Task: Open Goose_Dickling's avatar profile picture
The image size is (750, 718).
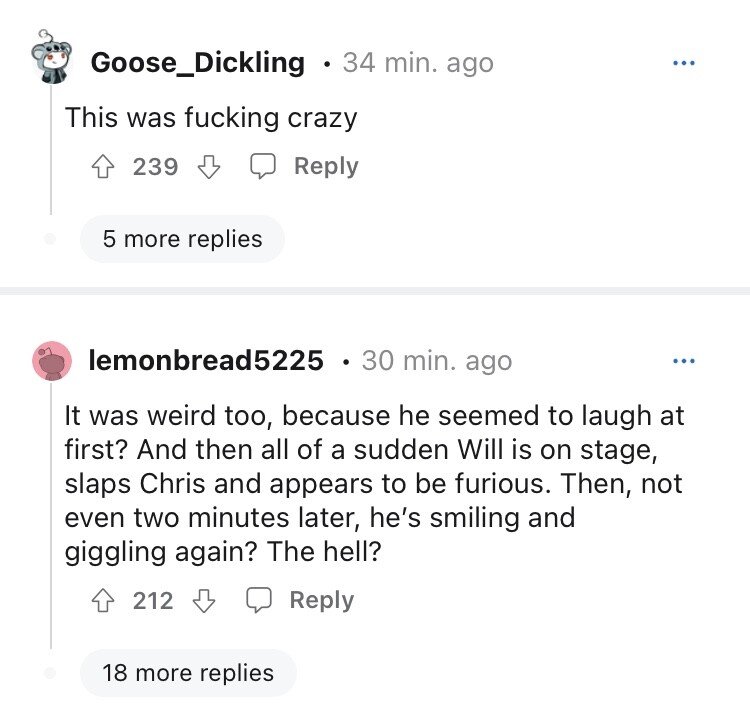Action: [50, 58]
